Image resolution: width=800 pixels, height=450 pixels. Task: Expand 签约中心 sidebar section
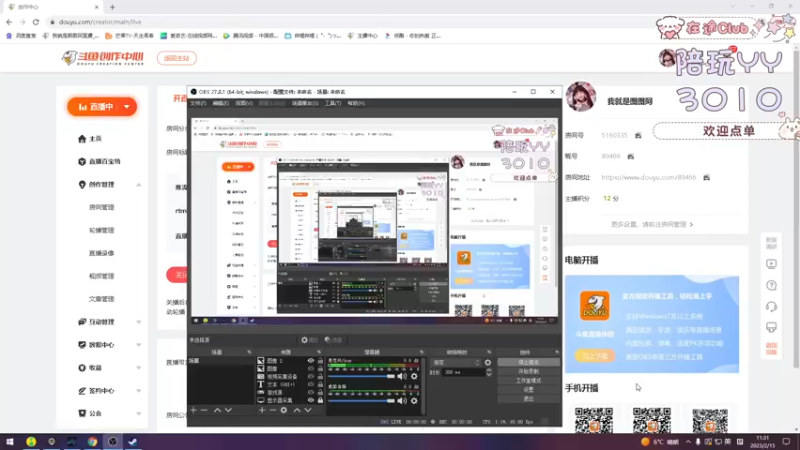coord(139,391)
